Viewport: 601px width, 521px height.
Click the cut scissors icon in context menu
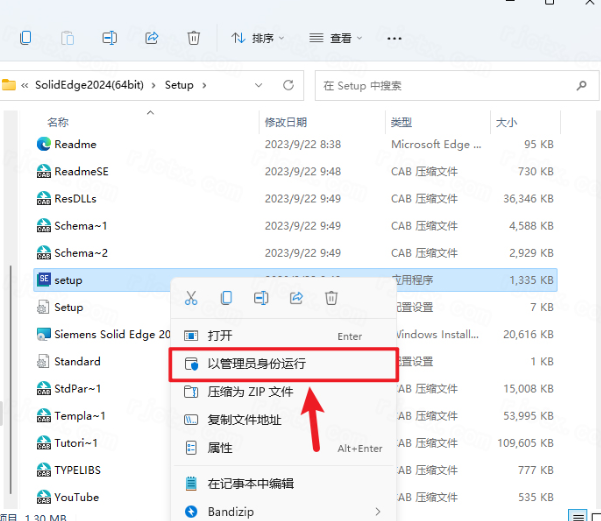coord(191,298)
